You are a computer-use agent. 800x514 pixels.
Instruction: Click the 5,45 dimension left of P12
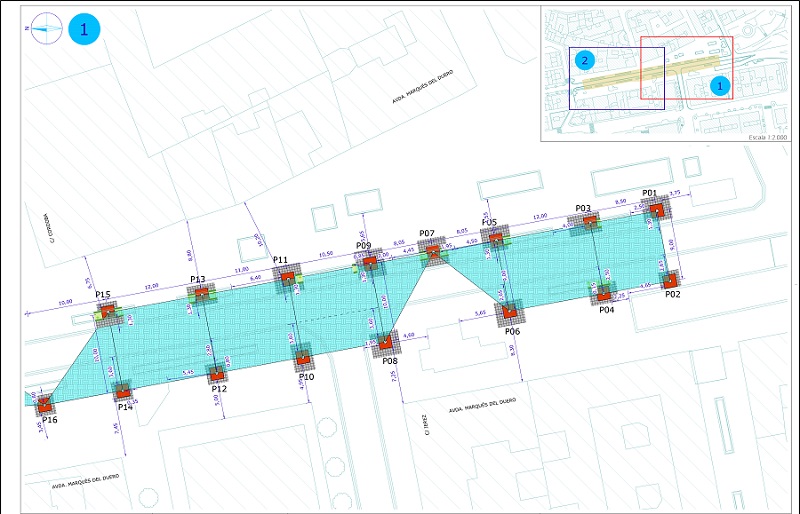click(x=188, y=373)
